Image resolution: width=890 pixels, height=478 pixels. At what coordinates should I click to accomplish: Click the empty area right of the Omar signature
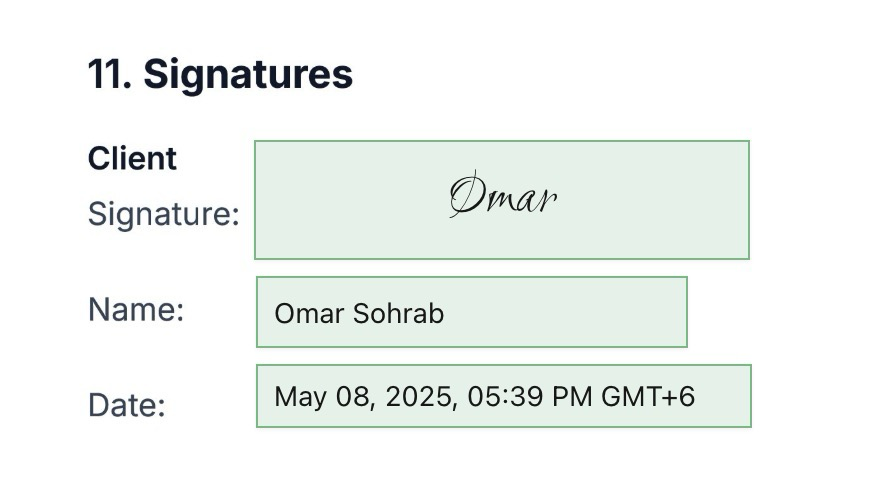653,200
